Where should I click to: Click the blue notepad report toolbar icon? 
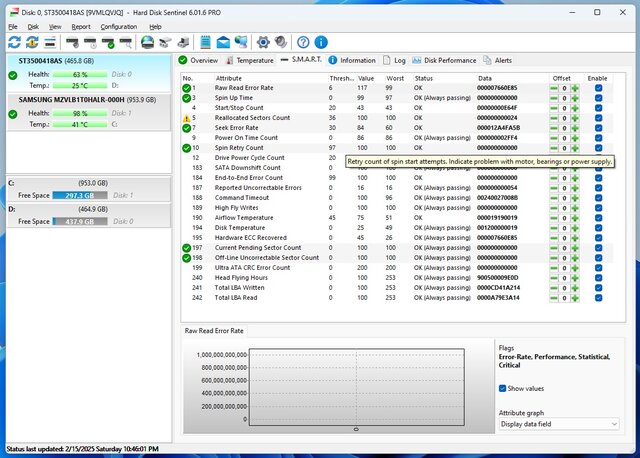click(x=206, y=42)
